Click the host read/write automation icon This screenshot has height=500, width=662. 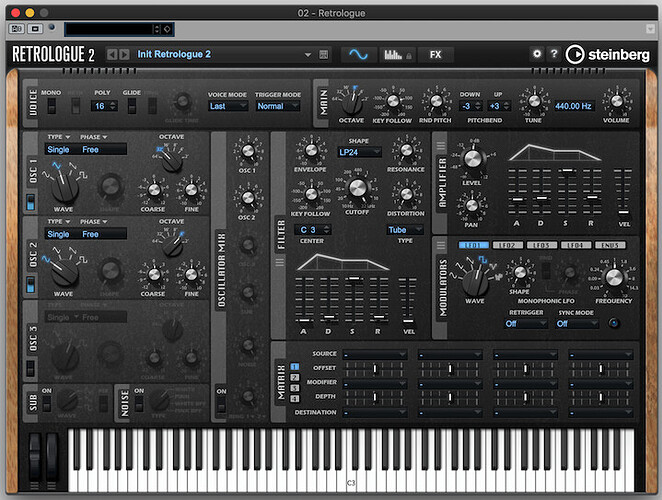[17, 29]
